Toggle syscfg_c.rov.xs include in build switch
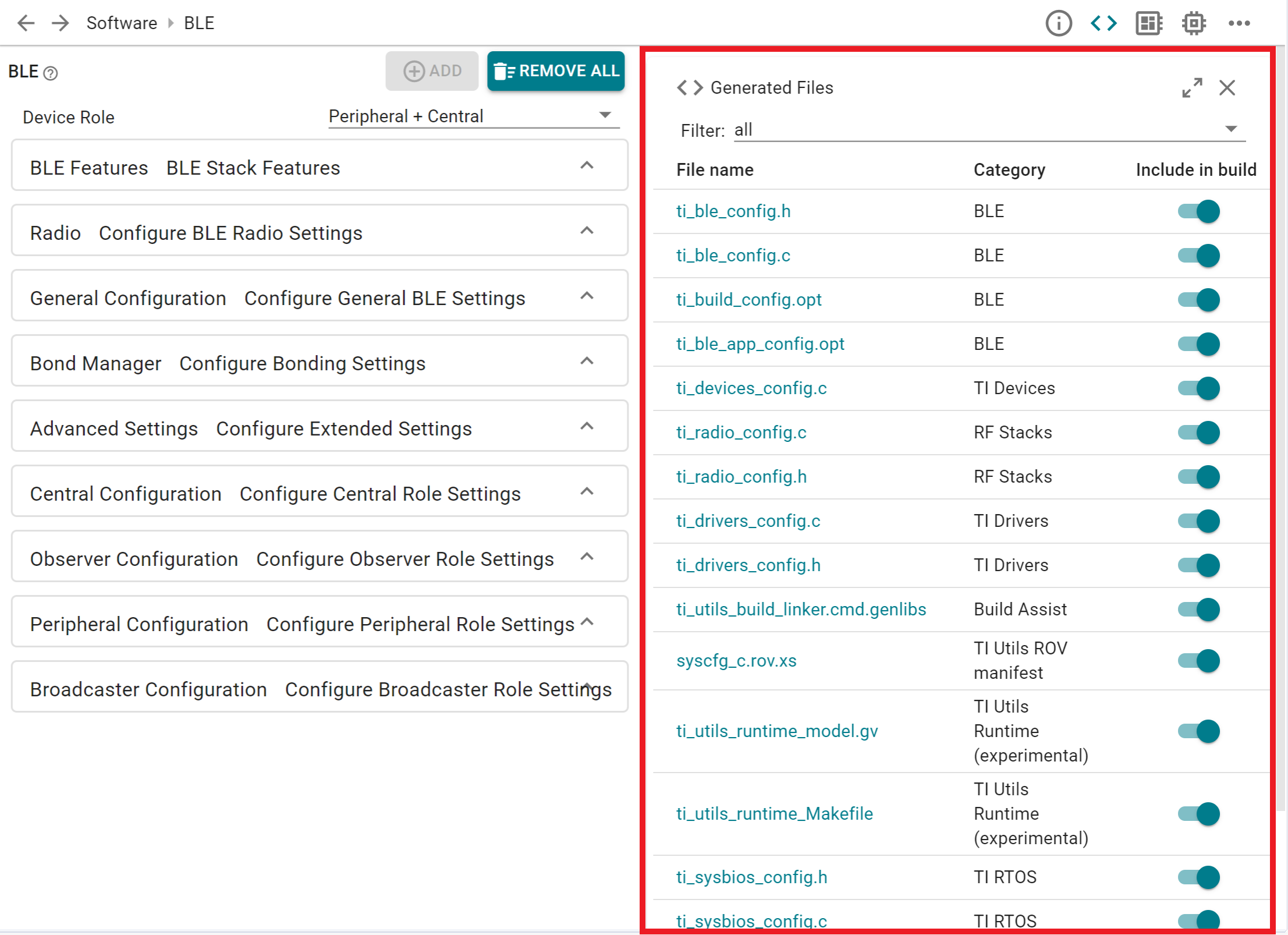The height and width of the screenshot is (935, 1288). click(x=1198, y=661)
